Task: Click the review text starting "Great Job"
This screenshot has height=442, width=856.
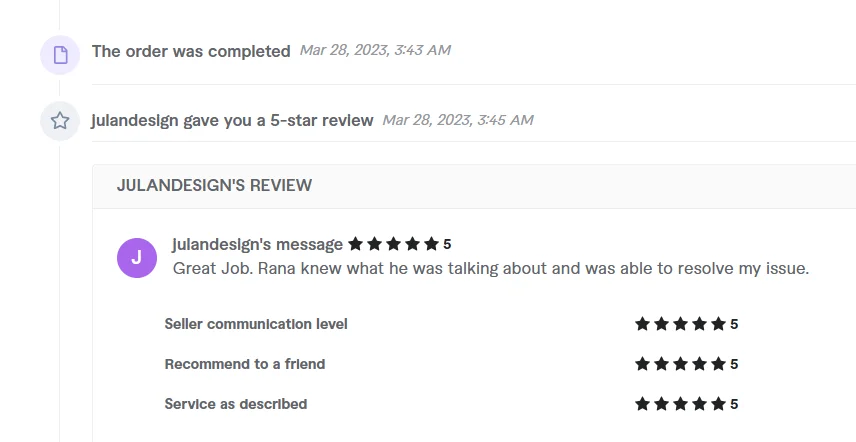Action: pos(491,268)
